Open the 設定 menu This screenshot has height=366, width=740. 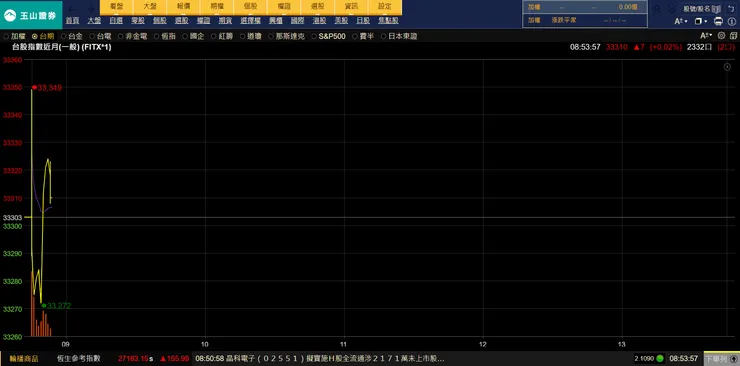point(385,7)
